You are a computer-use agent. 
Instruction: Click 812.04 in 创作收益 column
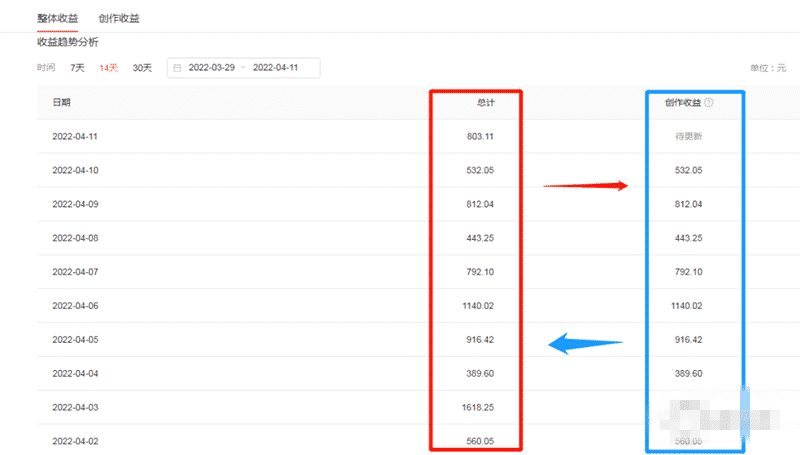[688, 204]
